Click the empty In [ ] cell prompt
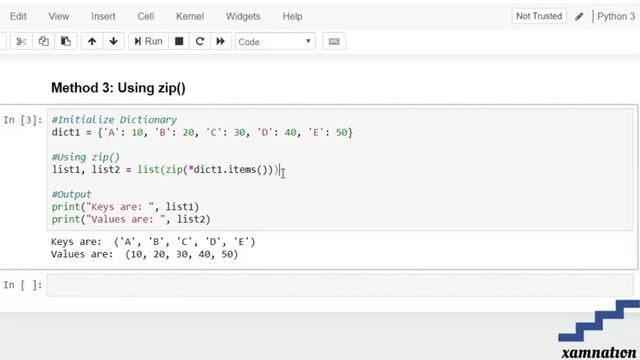The height and width of the screenshot is (360, 640). pos(23,285)
